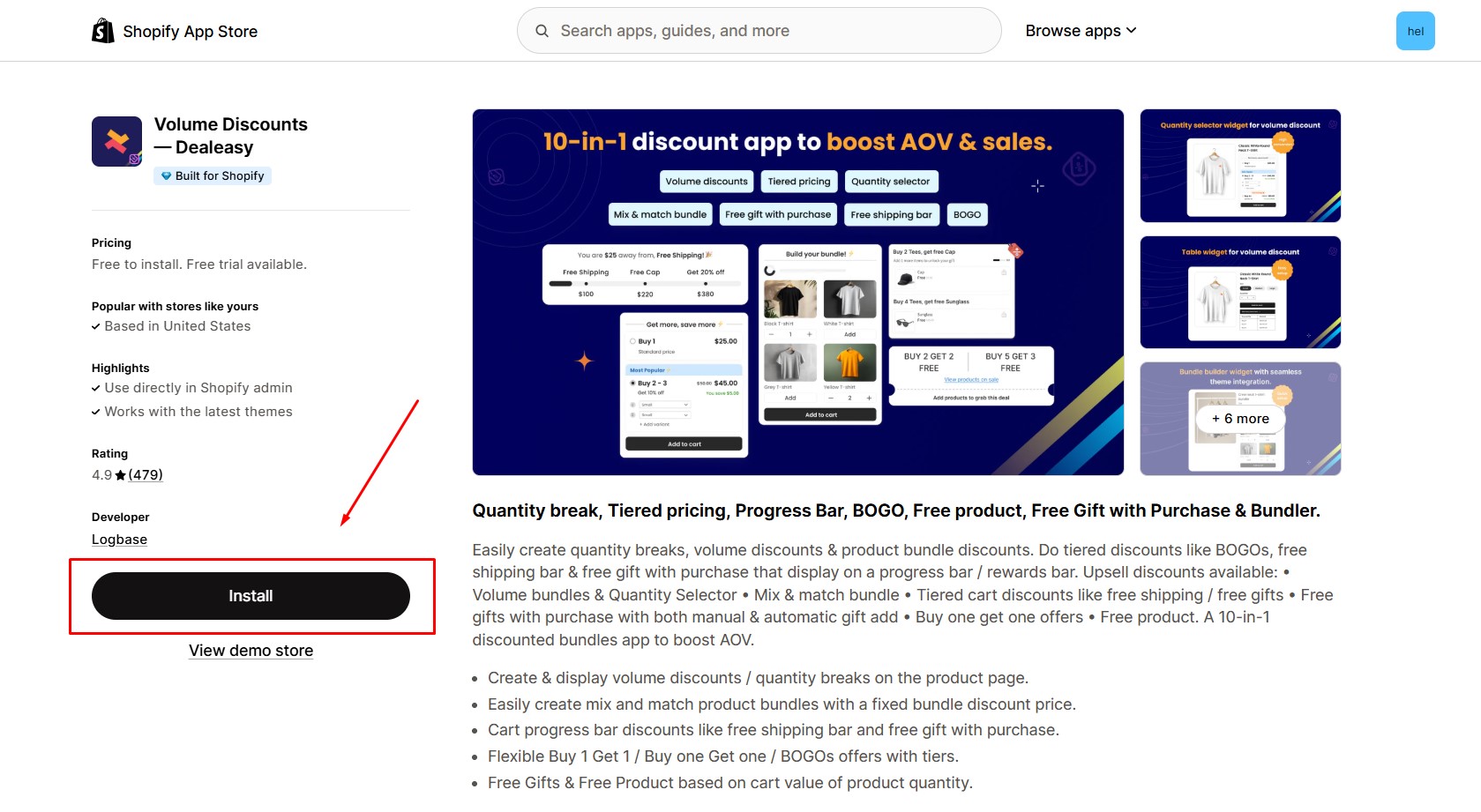Click the Browse apps chevron arrow
Screen dimensions: 1481x812
[1132, 31]
